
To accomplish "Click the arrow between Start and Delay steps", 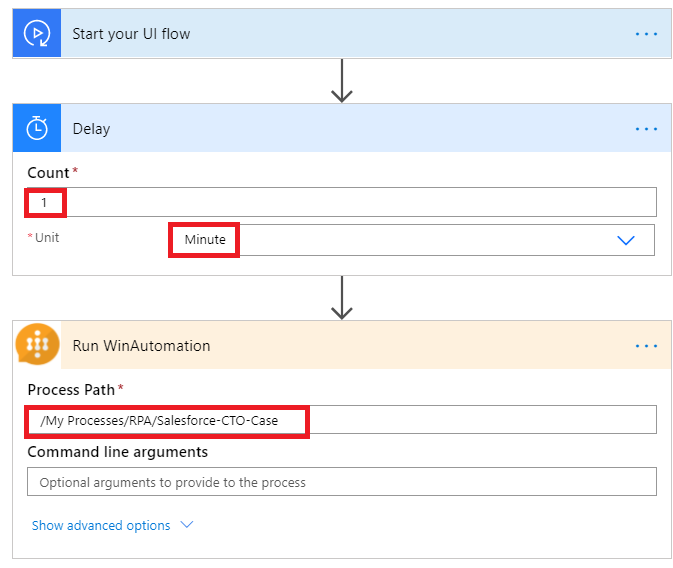I will [342, 81].
